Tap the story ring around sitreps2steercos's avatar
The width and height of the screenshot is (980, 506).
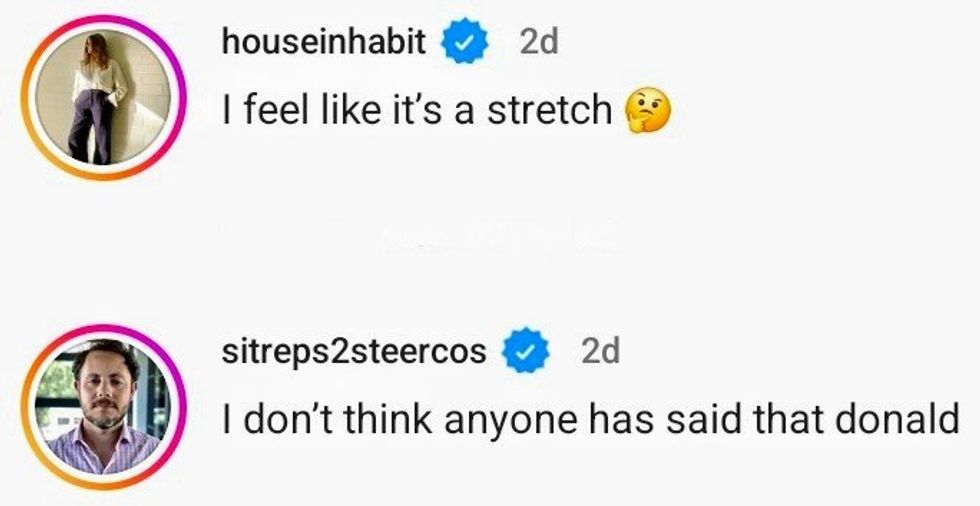(97, 332)
